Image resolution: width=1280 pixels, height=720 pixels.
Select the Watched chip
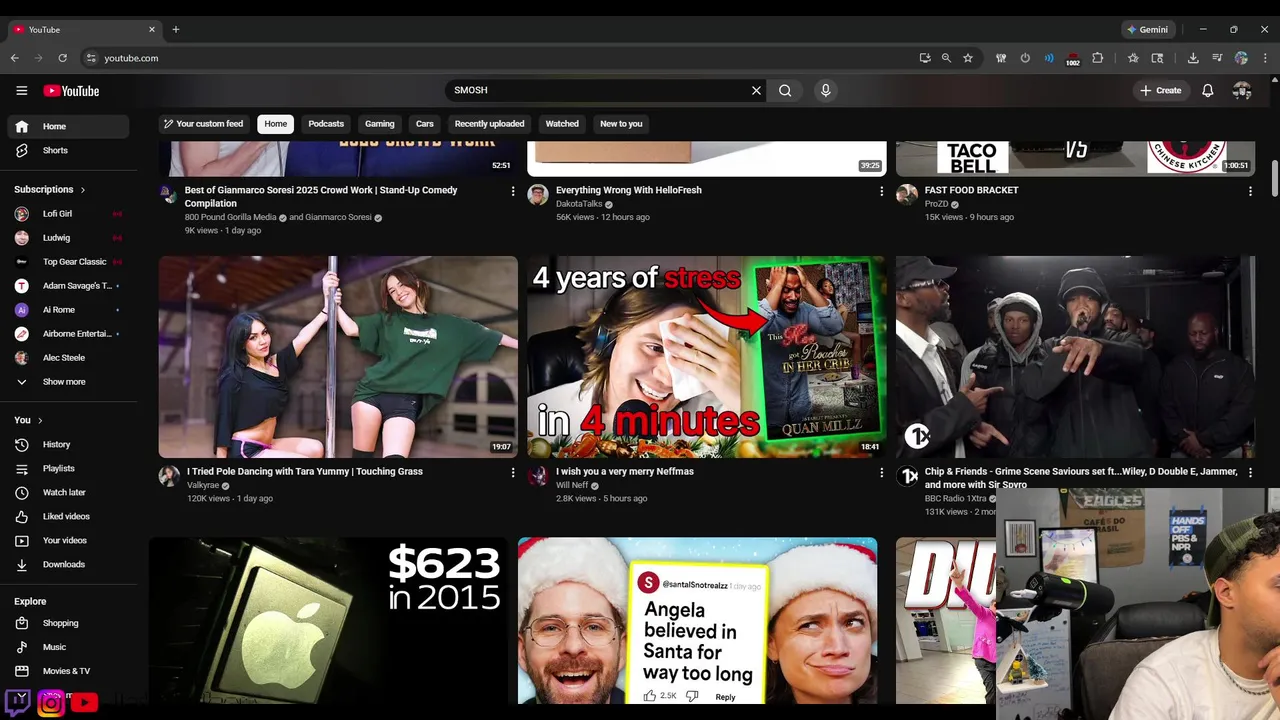(562, 124)
